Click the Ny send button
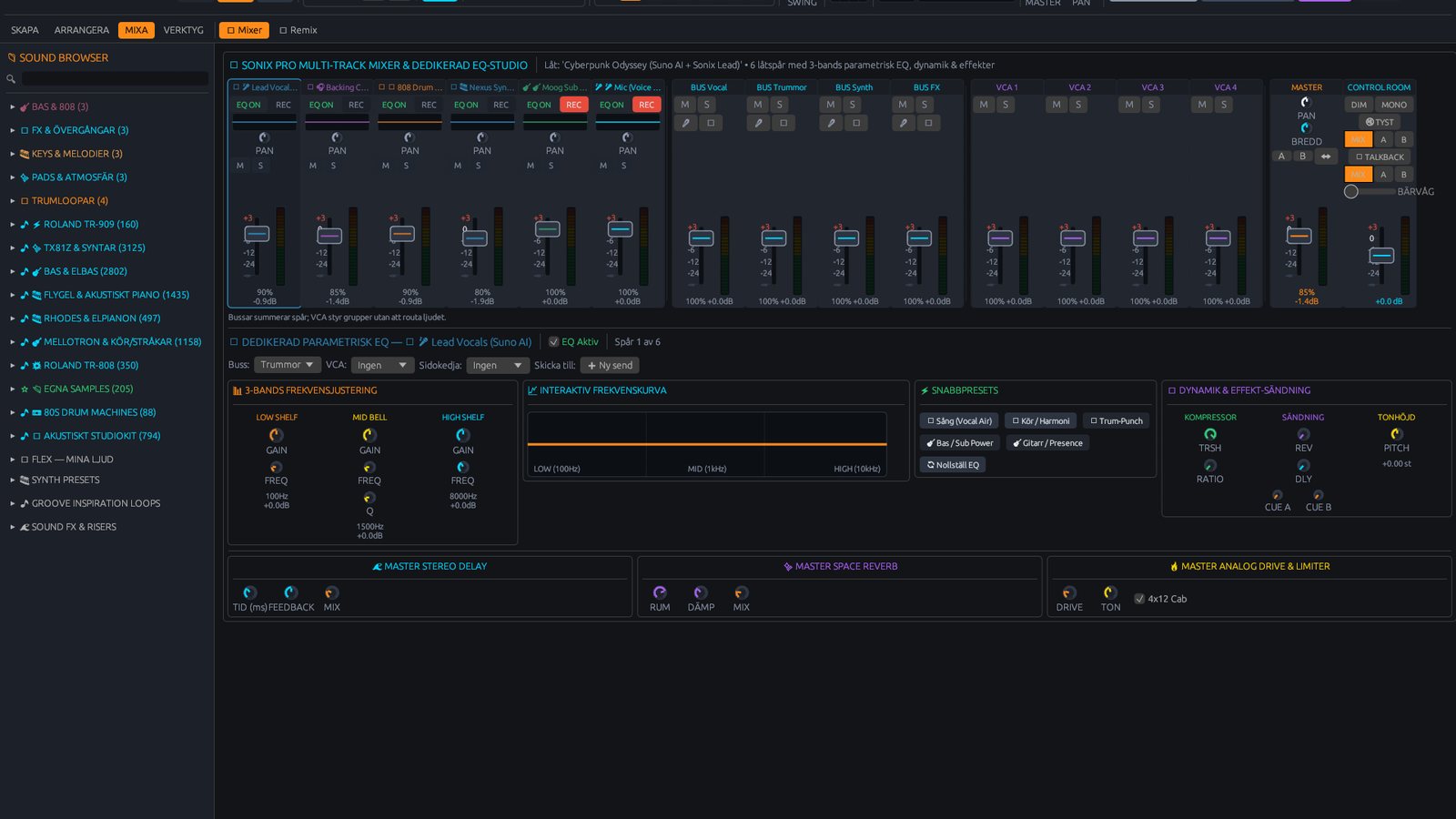 [x=610, y=365]
